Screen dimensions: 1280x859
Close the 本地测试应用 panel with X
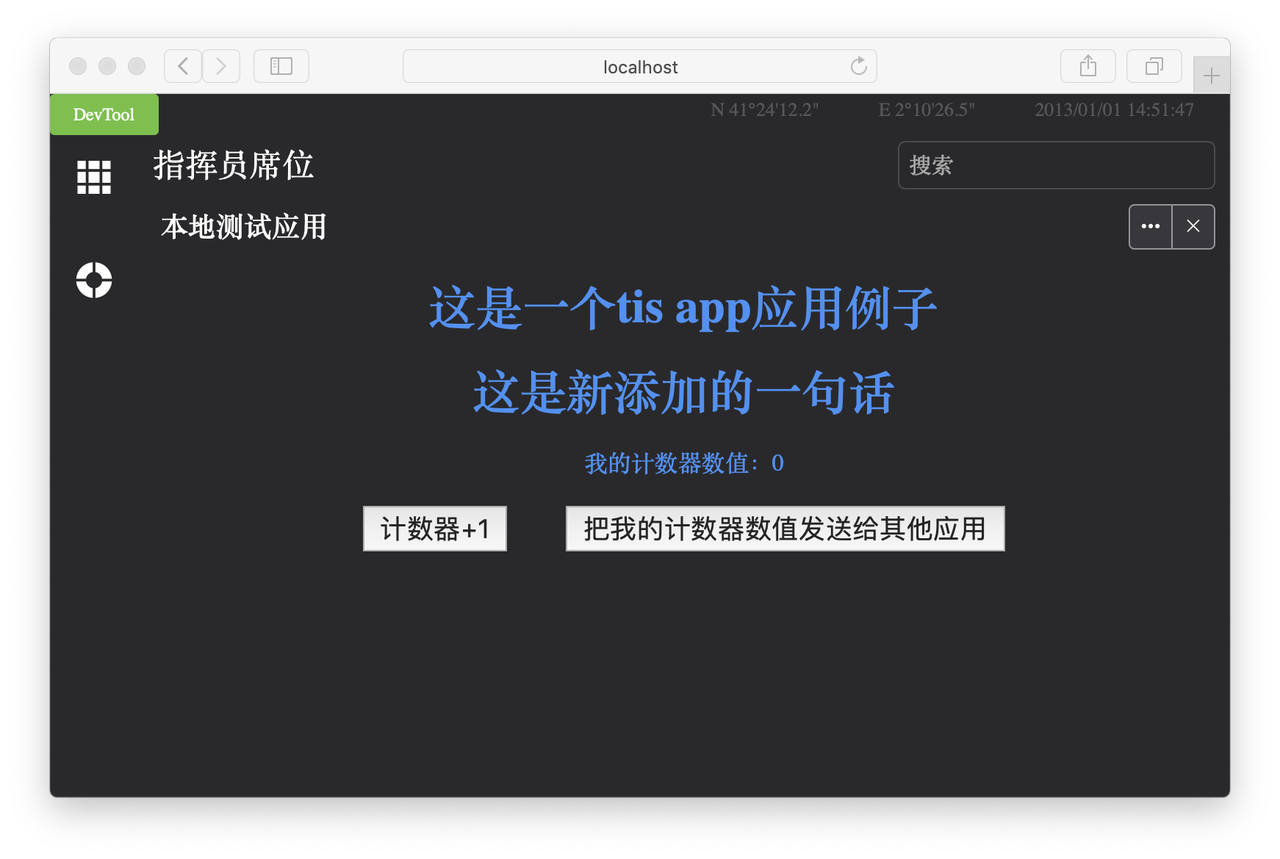click(x=1193, y=227)
